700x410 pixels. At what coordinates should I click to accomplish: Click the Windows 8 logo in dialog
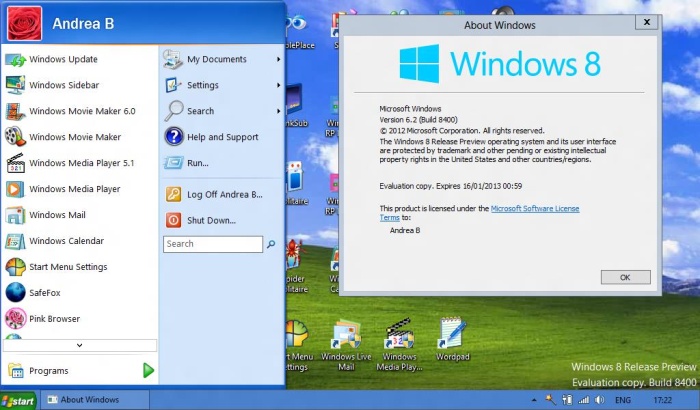pos(500,64)
